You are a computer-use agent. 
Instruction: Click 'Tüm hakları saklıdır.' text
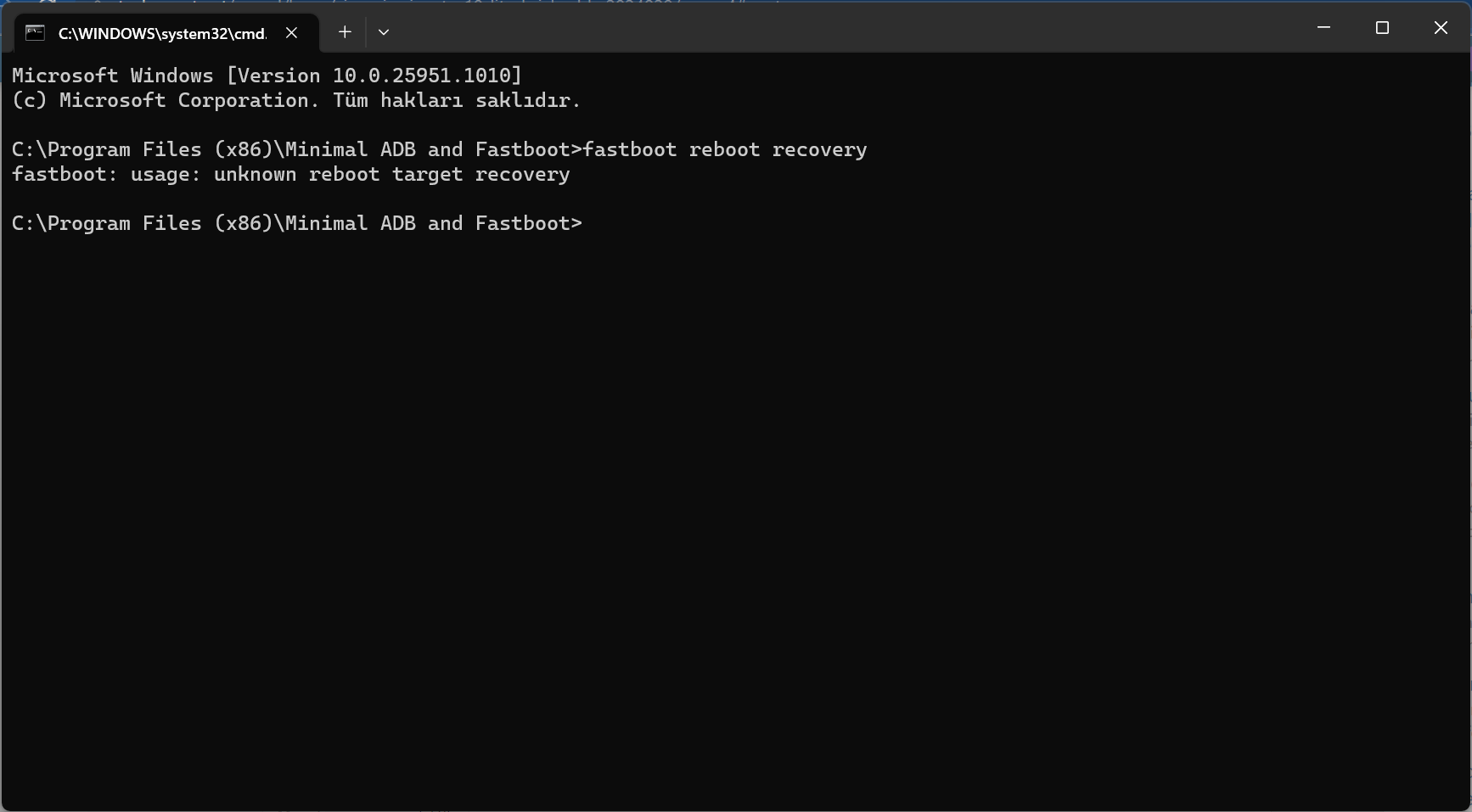(x=457, y=100)
